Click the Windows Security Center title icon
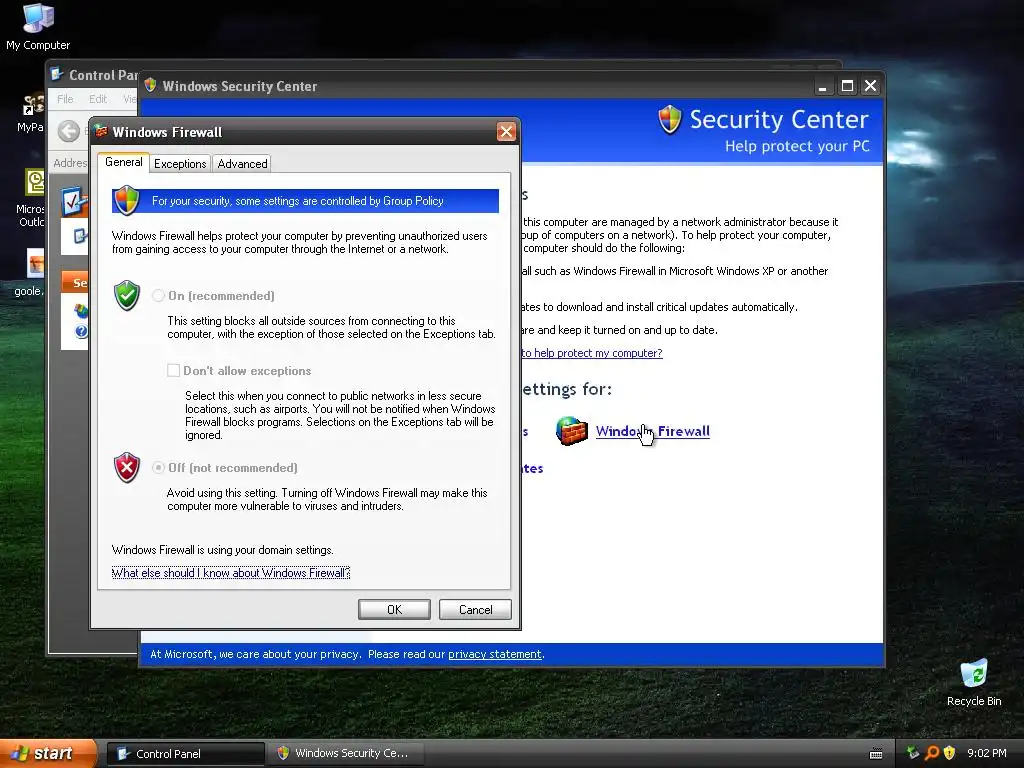This screenshot has height=768, width=1024. point(150,86)
